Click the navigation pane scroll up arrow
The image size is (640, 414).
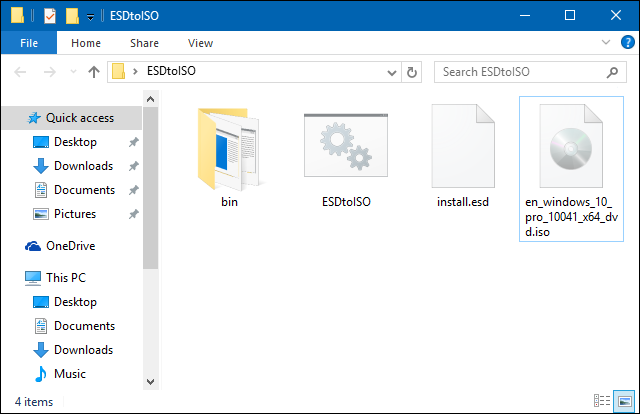coord(150,99)
